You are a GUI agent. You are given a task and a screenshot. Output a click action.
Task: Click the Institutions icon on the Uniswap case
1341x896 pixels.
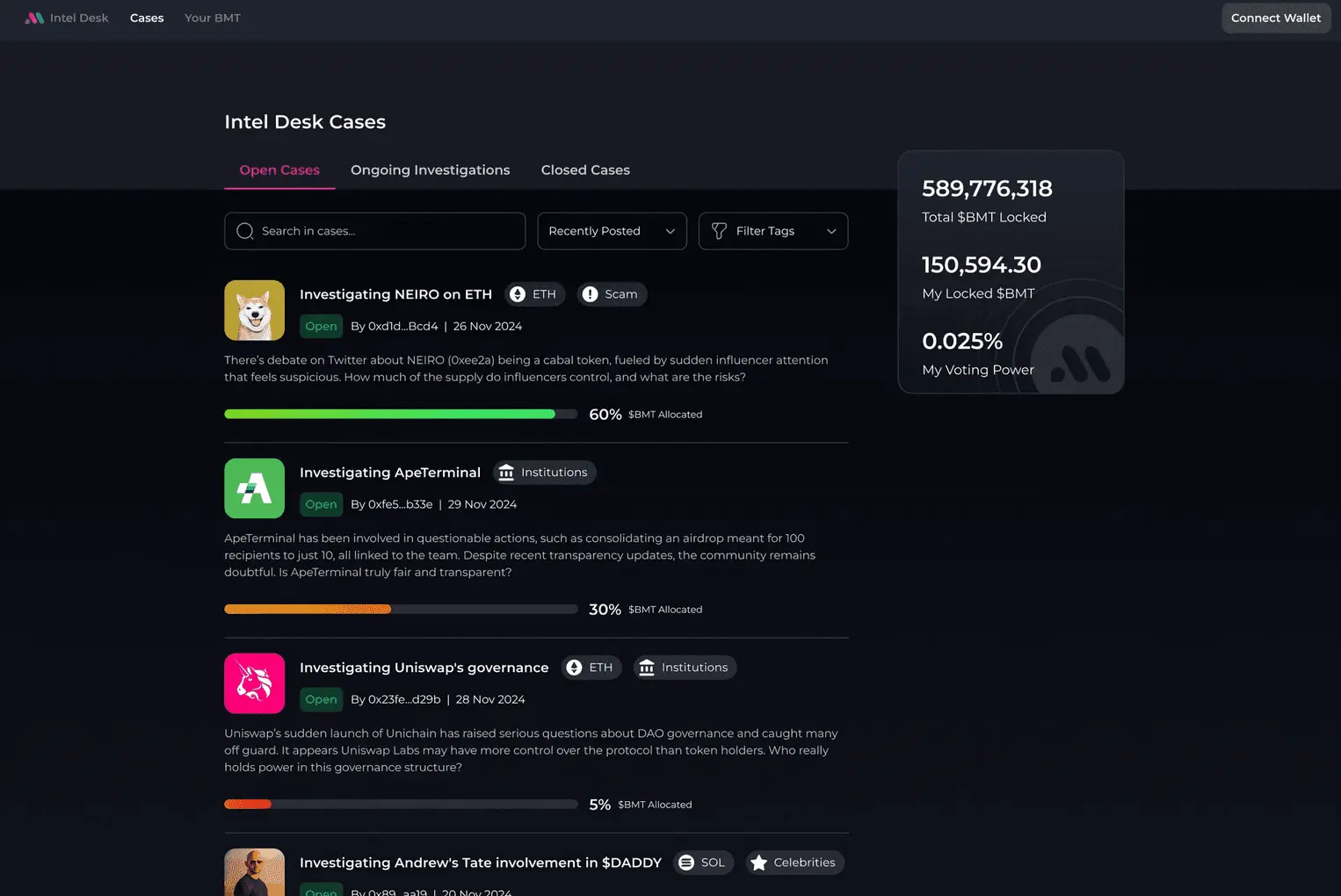[647, 668]
